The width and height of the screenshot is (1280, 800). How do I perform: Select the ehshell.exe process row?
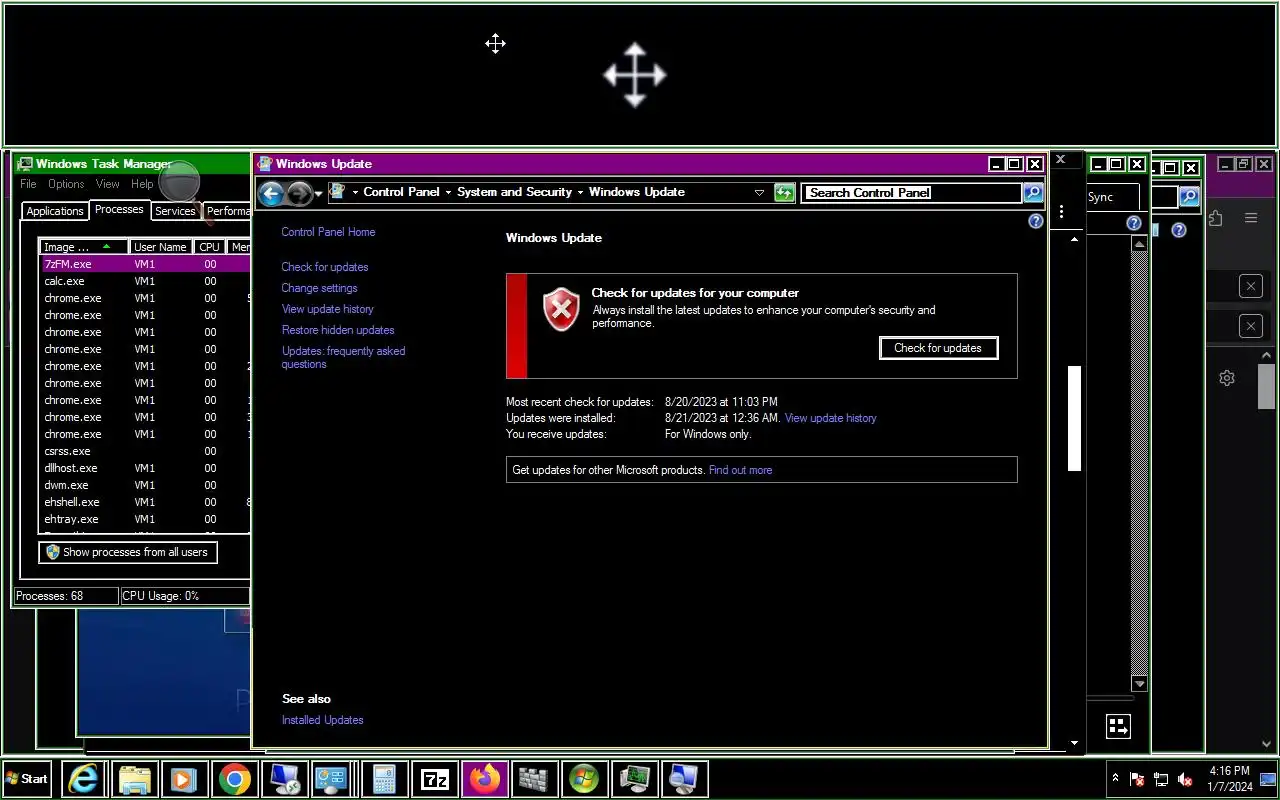click(x=144, y=502)
